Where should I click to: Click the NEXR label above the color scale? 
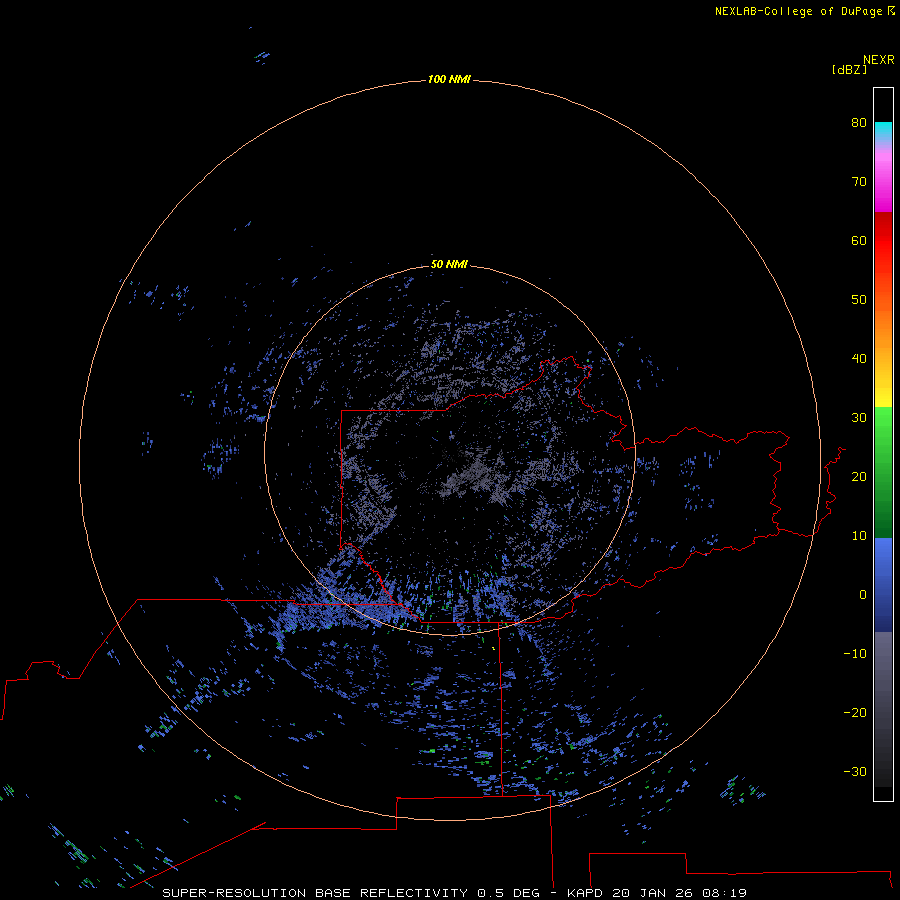[879, 60]
